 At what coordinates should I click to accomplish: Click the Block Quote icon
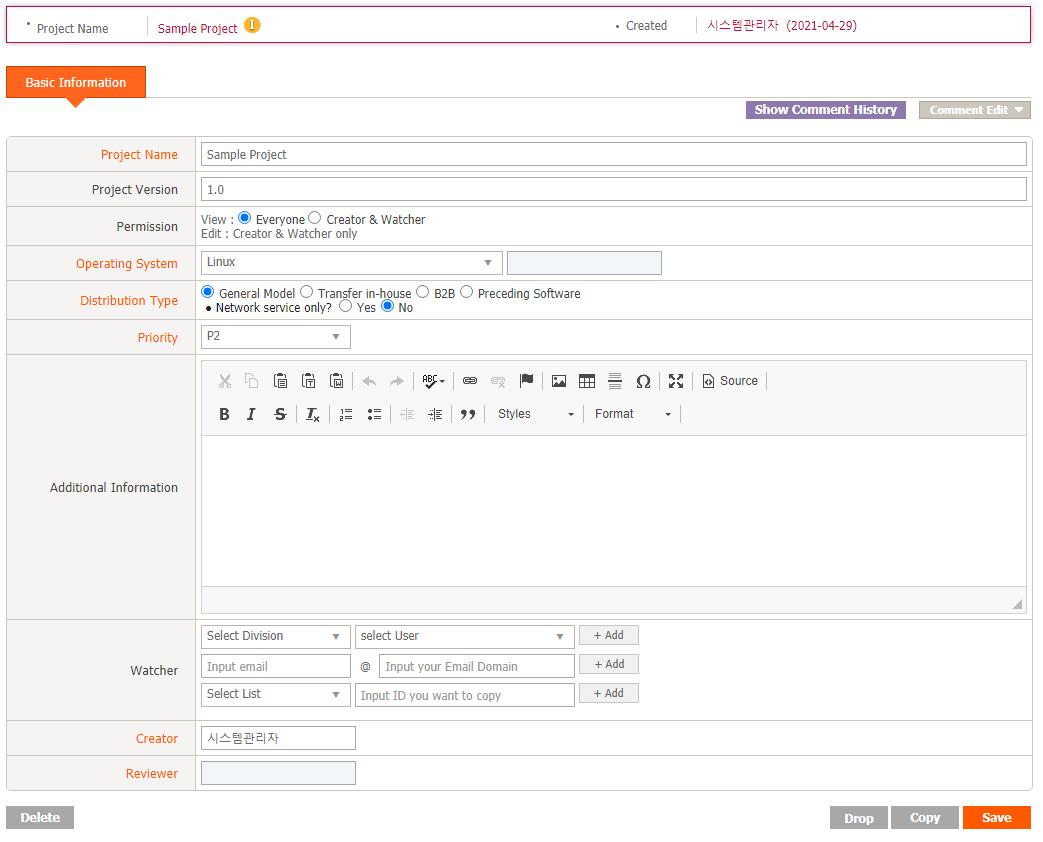click(x=468, y=414)
